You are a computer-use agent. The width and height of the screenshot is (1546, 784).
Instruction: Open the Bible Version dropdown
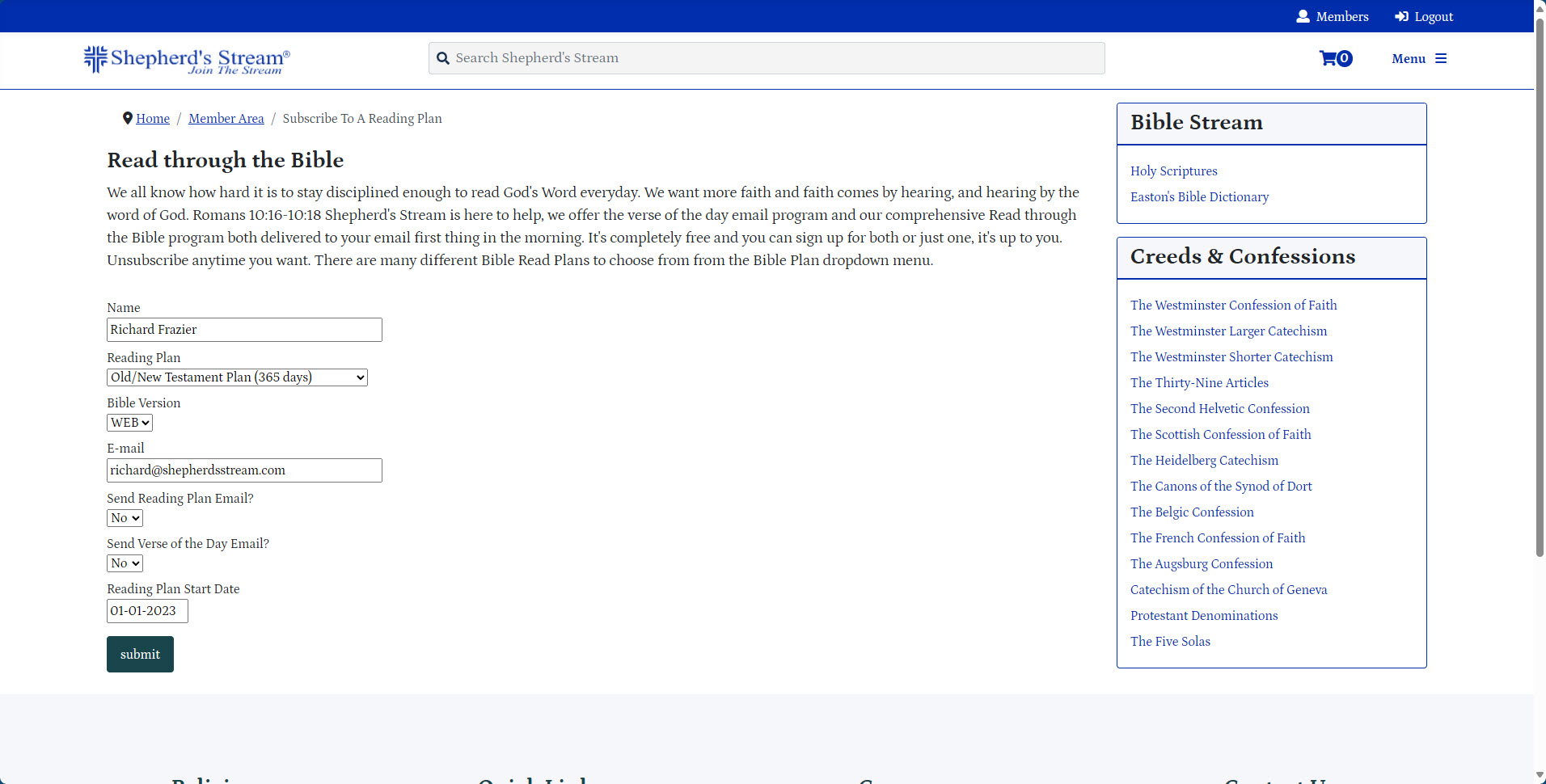point(129,423)
